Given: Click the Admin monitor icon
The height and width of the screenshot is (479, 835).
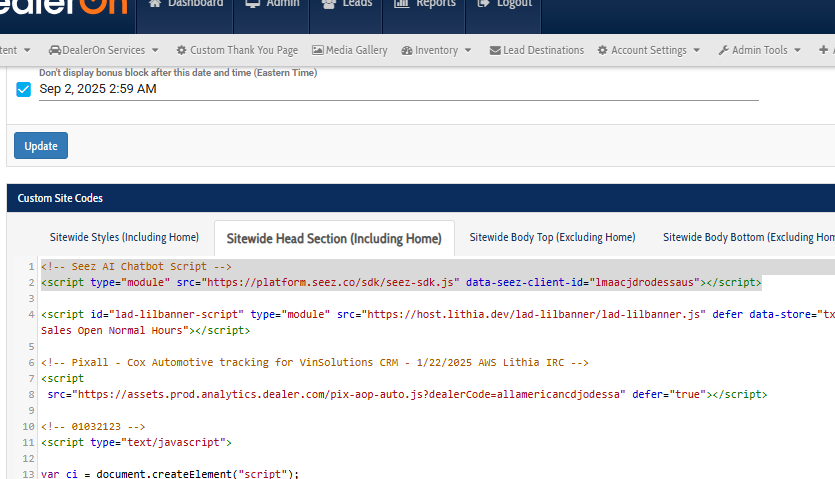Looking at the screenshot, I should (x=252, y=4).
